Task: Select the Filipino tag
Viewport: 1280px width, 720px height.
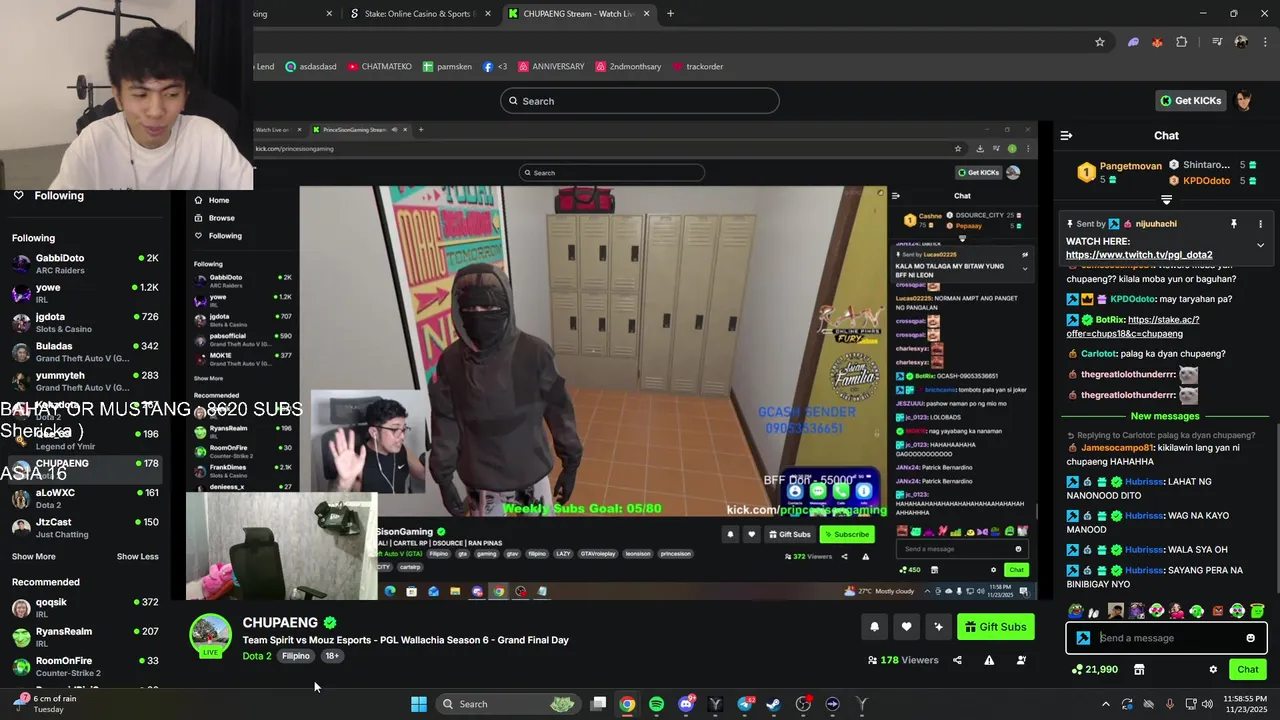Action: tap(296, 656)
